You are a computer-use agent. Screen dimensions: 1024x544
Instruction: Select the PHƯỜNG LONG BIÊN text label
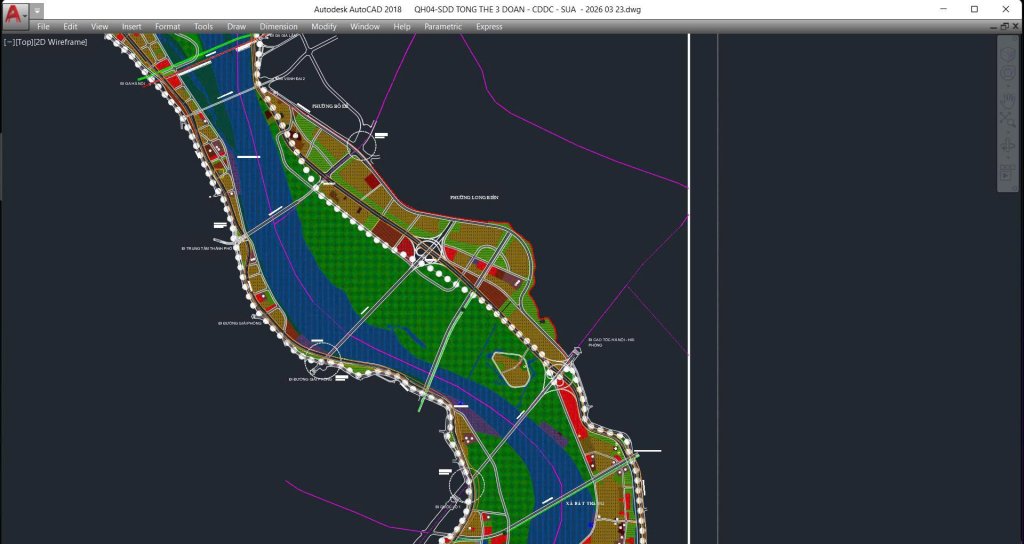tap(474, 197)
